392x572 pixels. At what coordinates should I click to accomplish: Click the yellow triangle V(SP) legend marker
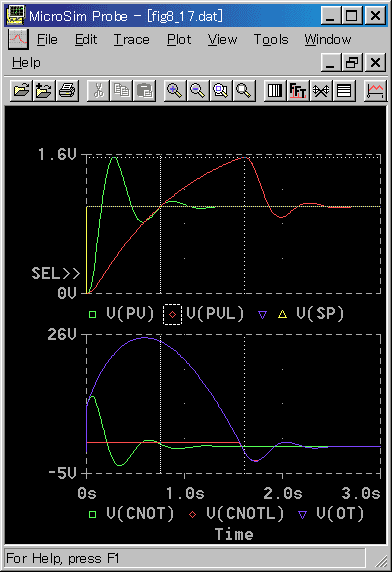pos(282,314)
